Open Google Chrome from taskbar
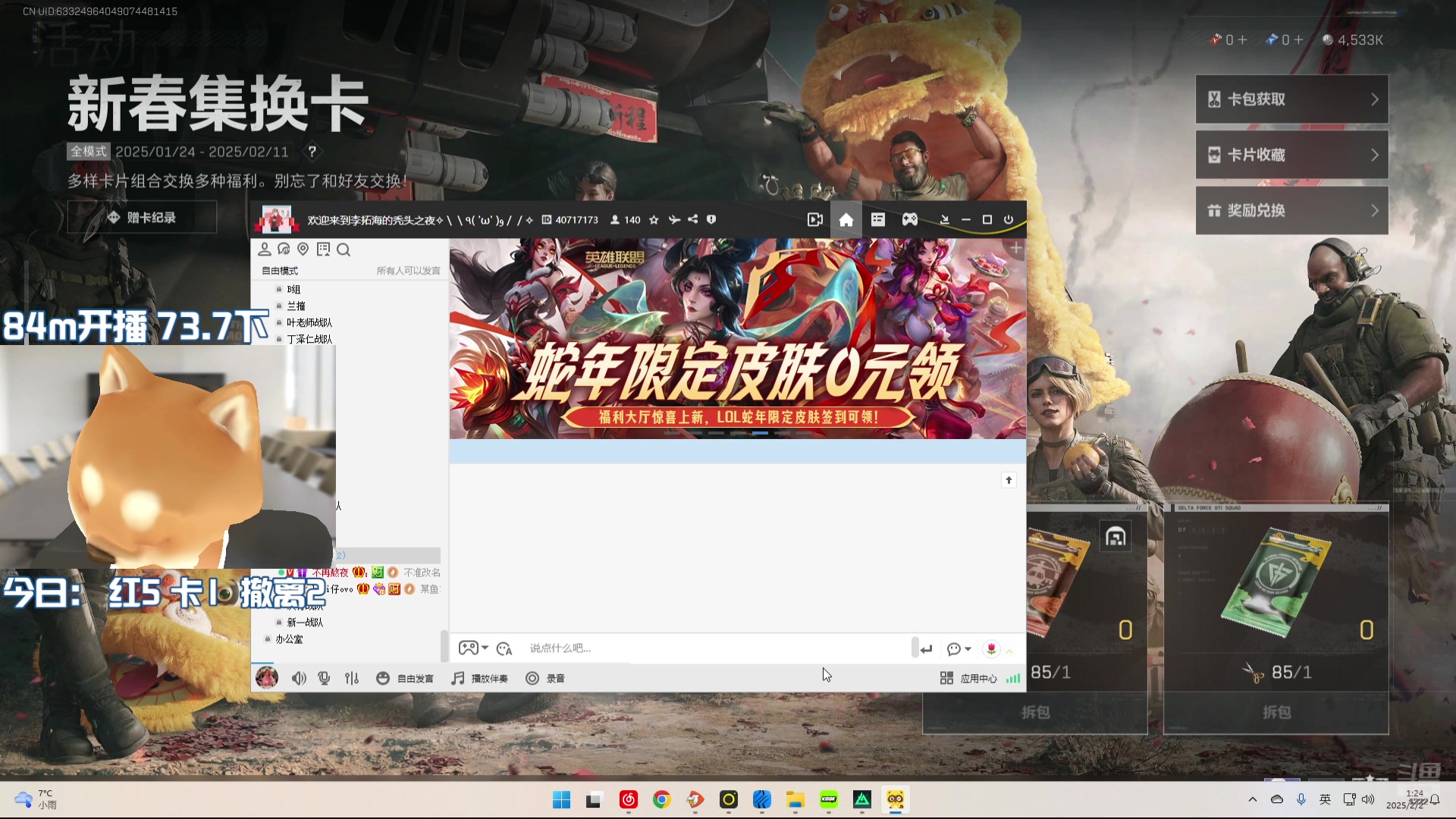The image size is (1456, 819). [662, 800]
